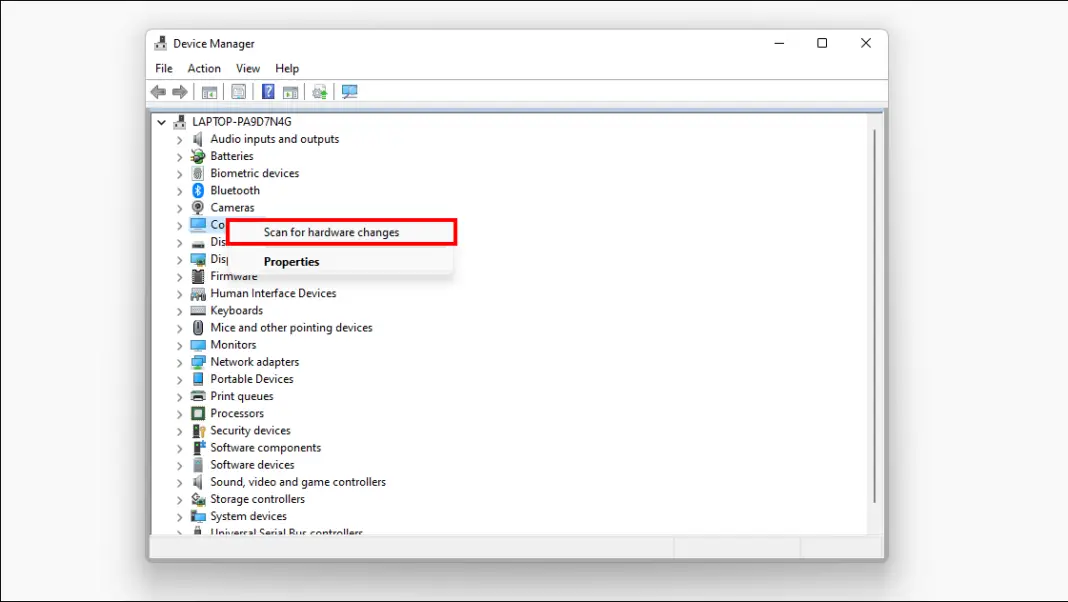The image size is (1068, 602).
Task: Open the Action menu
Action: tap(204, 68)
